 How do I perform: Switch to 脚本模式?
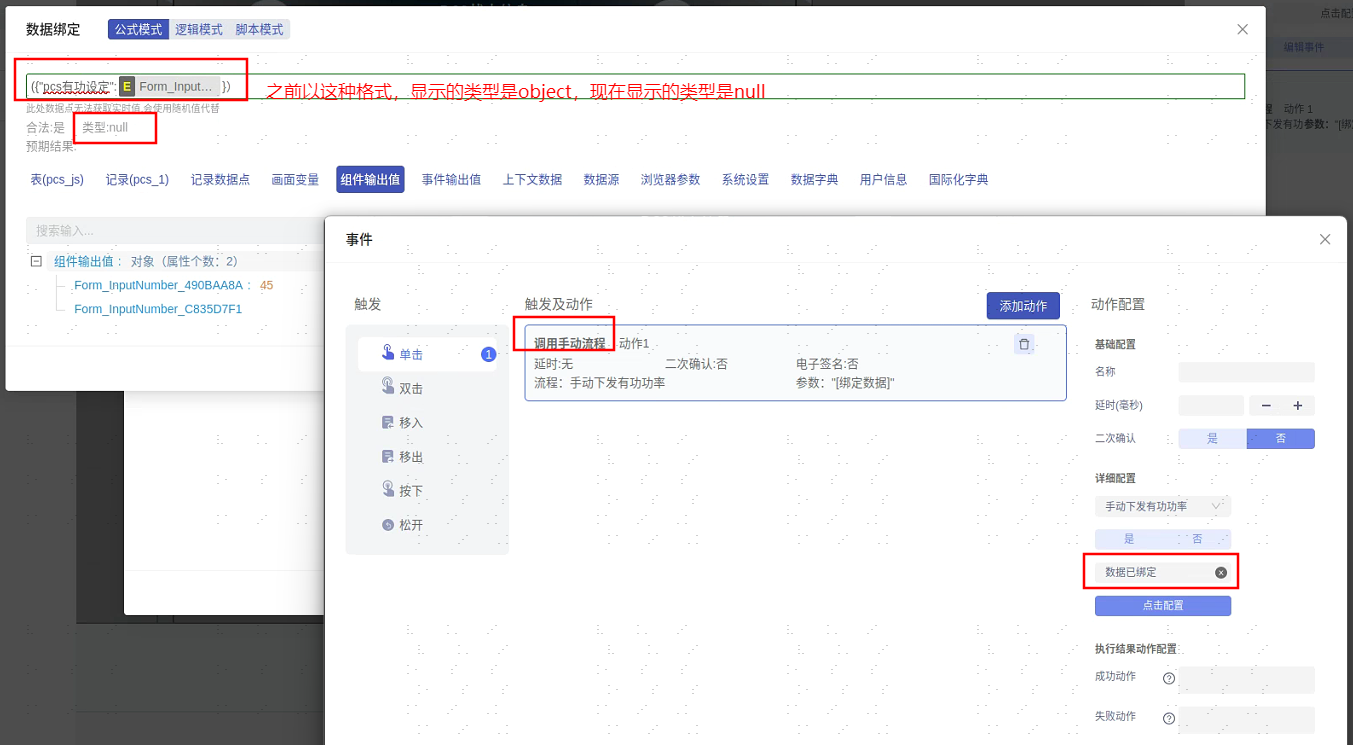[x=259, y=29]
